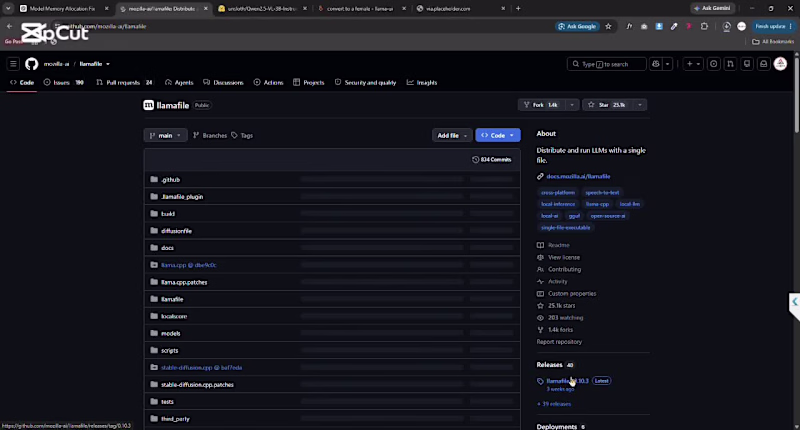Click the blue downloader extension icon
Screen dimensions: 800x430
(x=659, y=27)
